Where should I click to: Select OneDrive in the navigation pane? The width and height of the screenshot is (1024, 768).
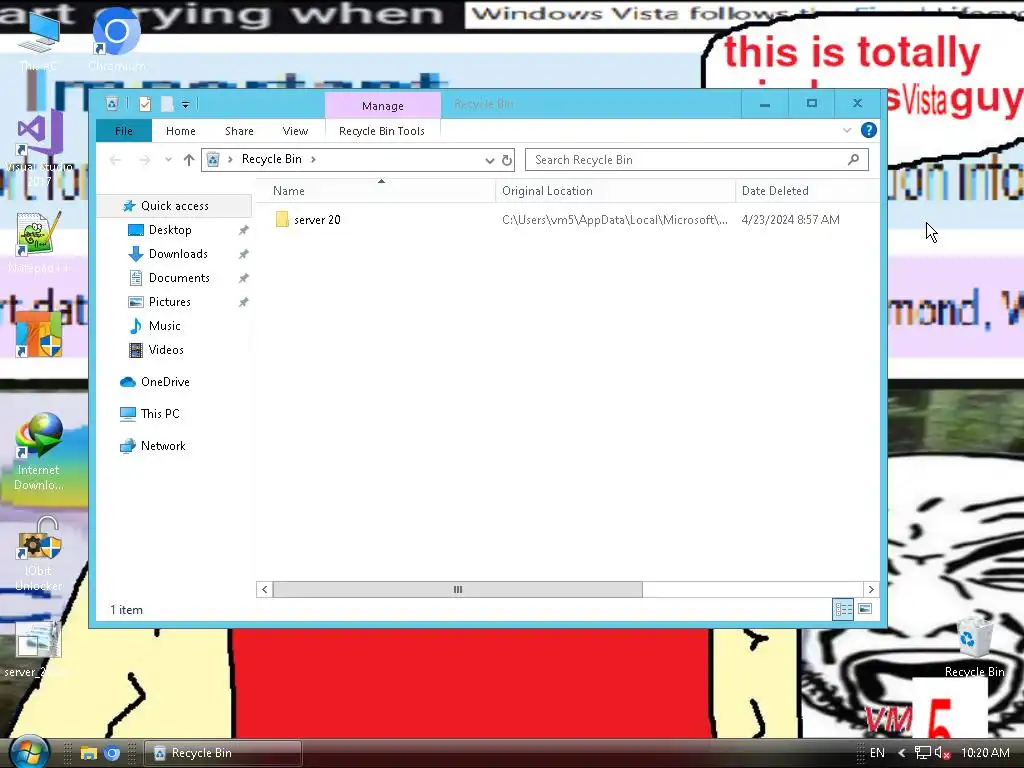(165, 382)
